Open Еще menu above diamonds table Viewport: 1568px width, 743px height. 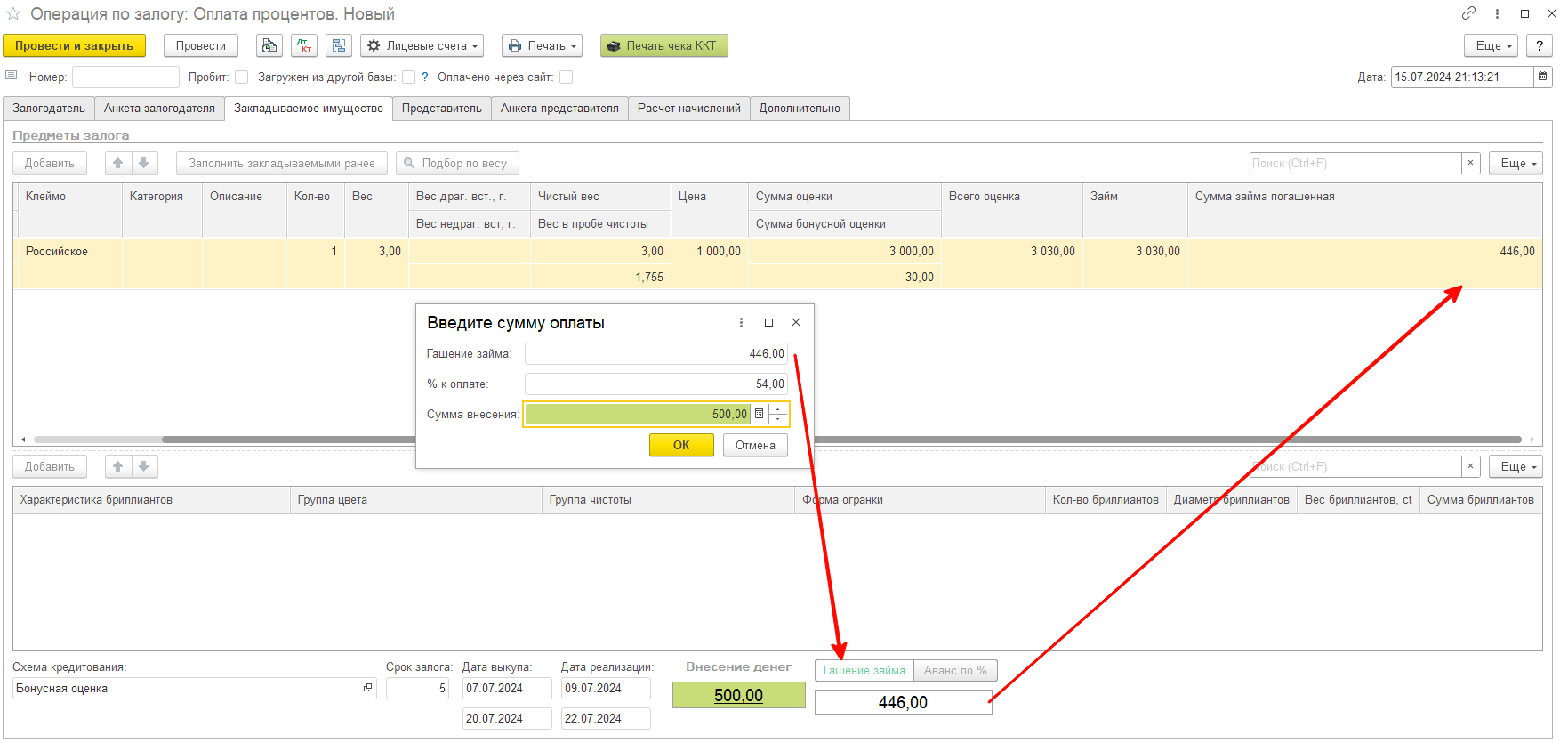(x=1516, y=466)
